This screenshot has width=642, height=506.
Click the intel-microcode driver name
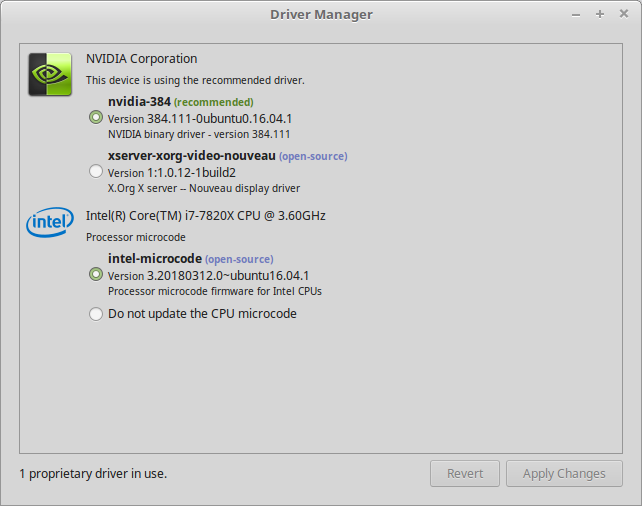point(155,259)
